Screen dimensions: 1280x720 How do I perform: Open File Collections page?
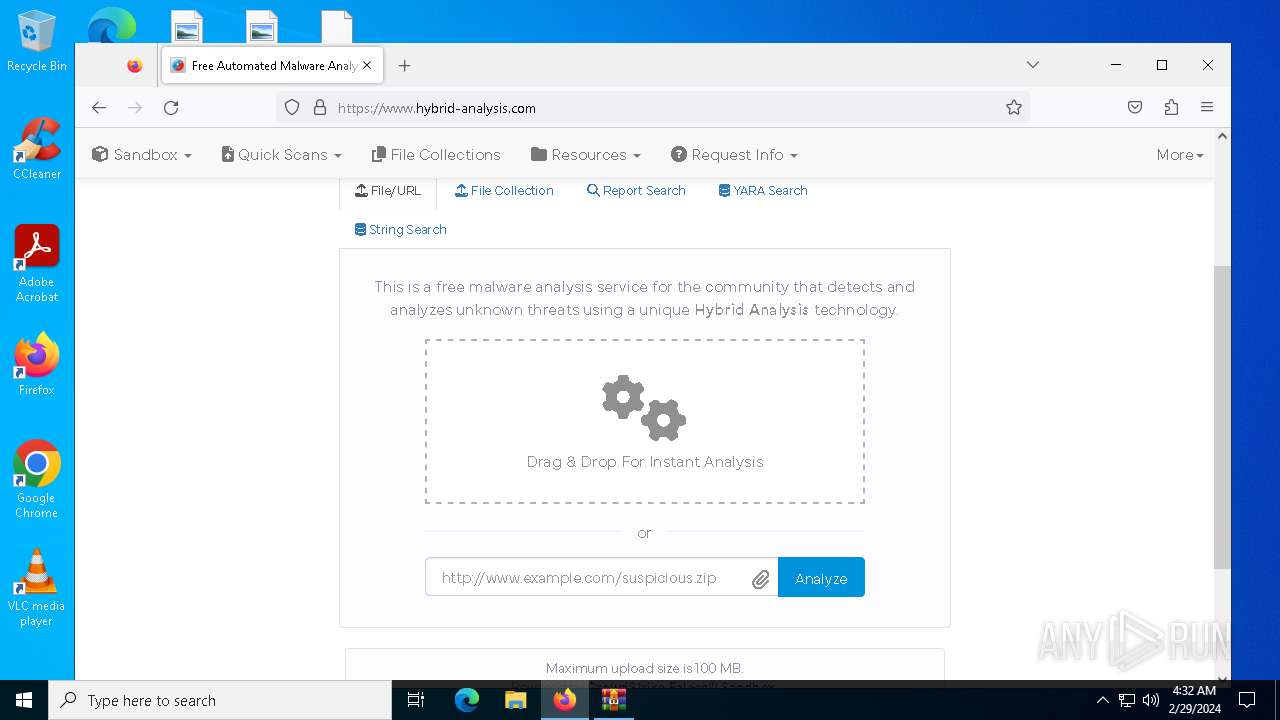tap(436, 155)
